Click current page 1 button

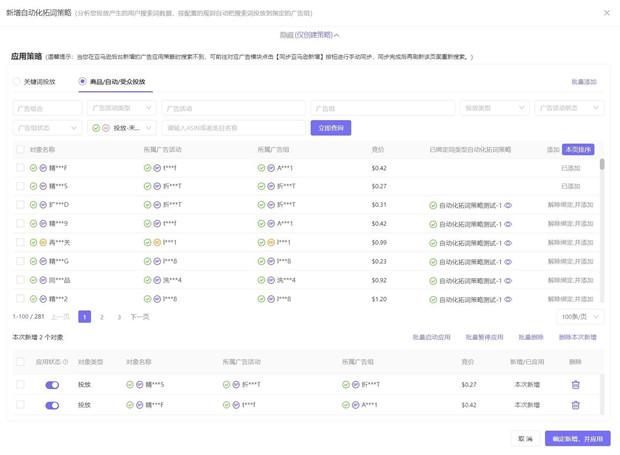tap(85, 317)
